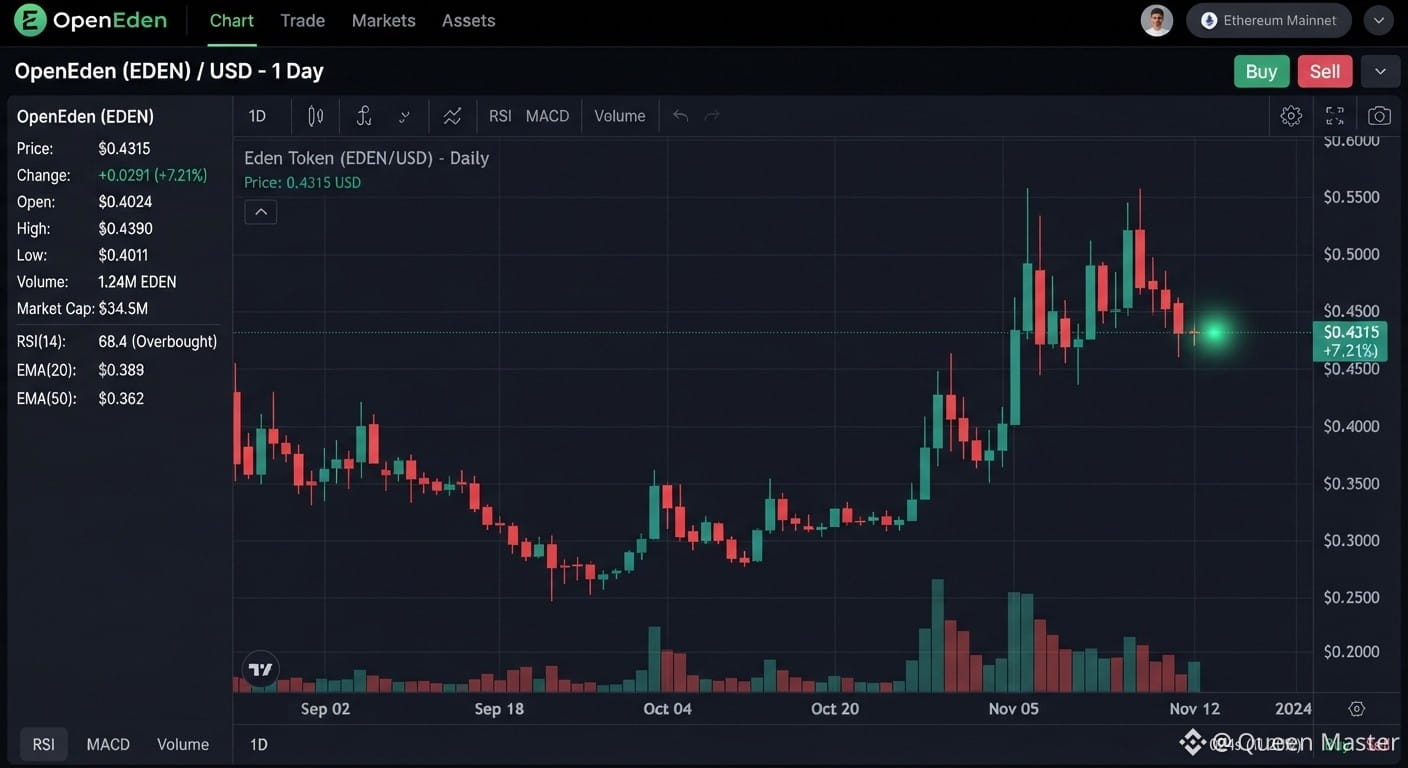Open the user profile avatar
The image size is (1408, 768).
(1157, 20)
